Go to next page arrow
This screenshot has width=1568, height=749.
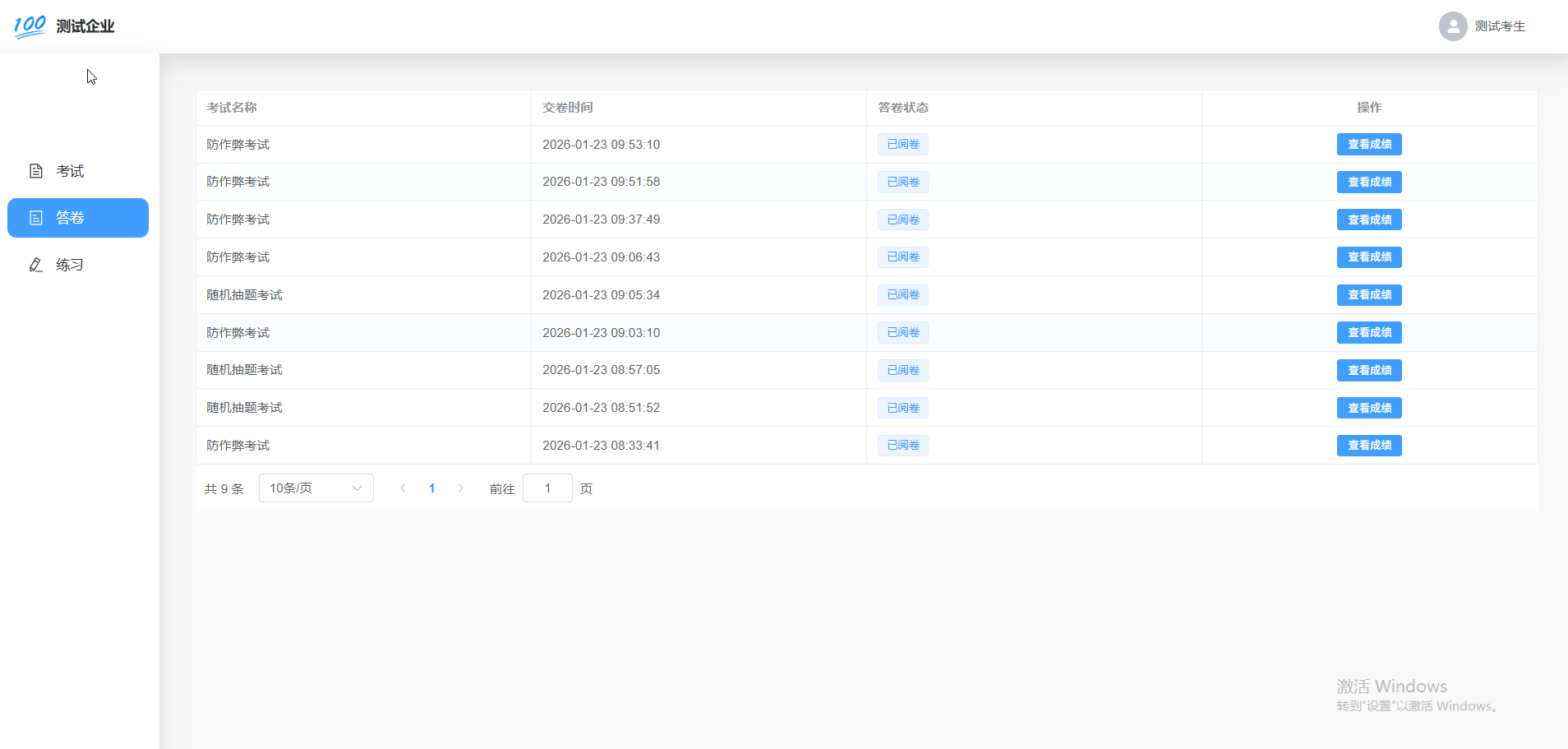point(461,488)
